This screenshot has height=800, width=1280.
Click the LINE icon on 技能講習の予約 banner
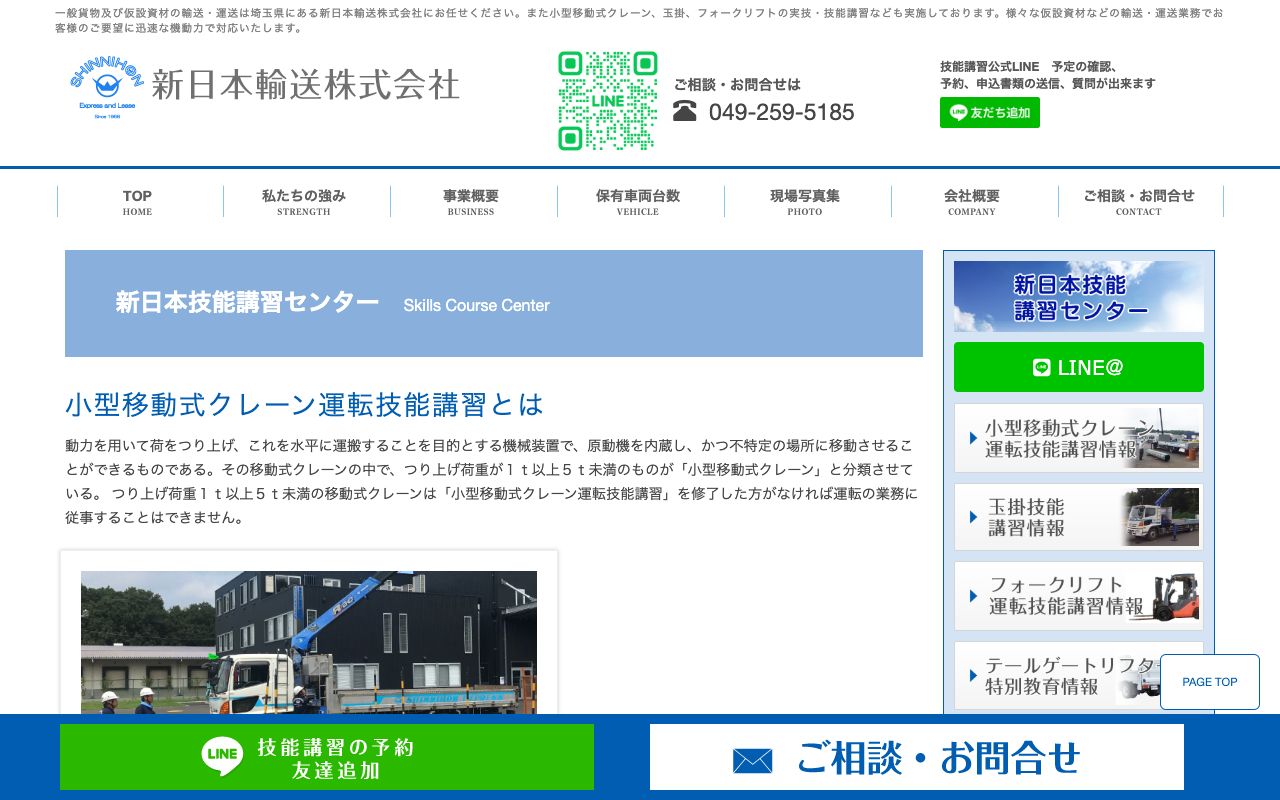(221, 757)
